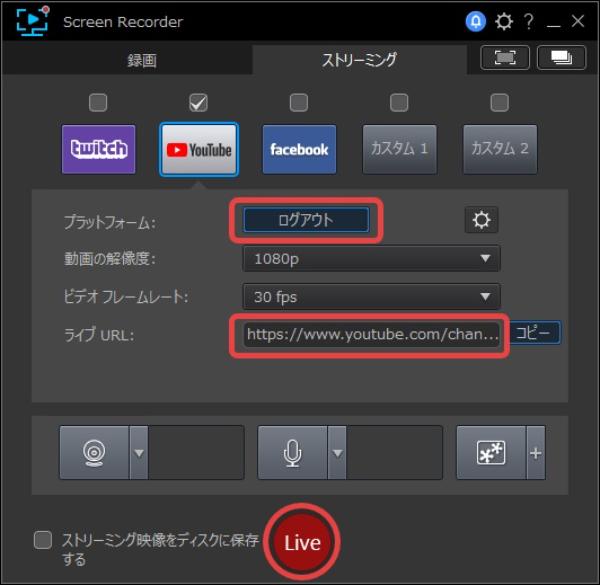Open settings gear in title bar
The image size is (600, 585).
[x=504, y=21]
